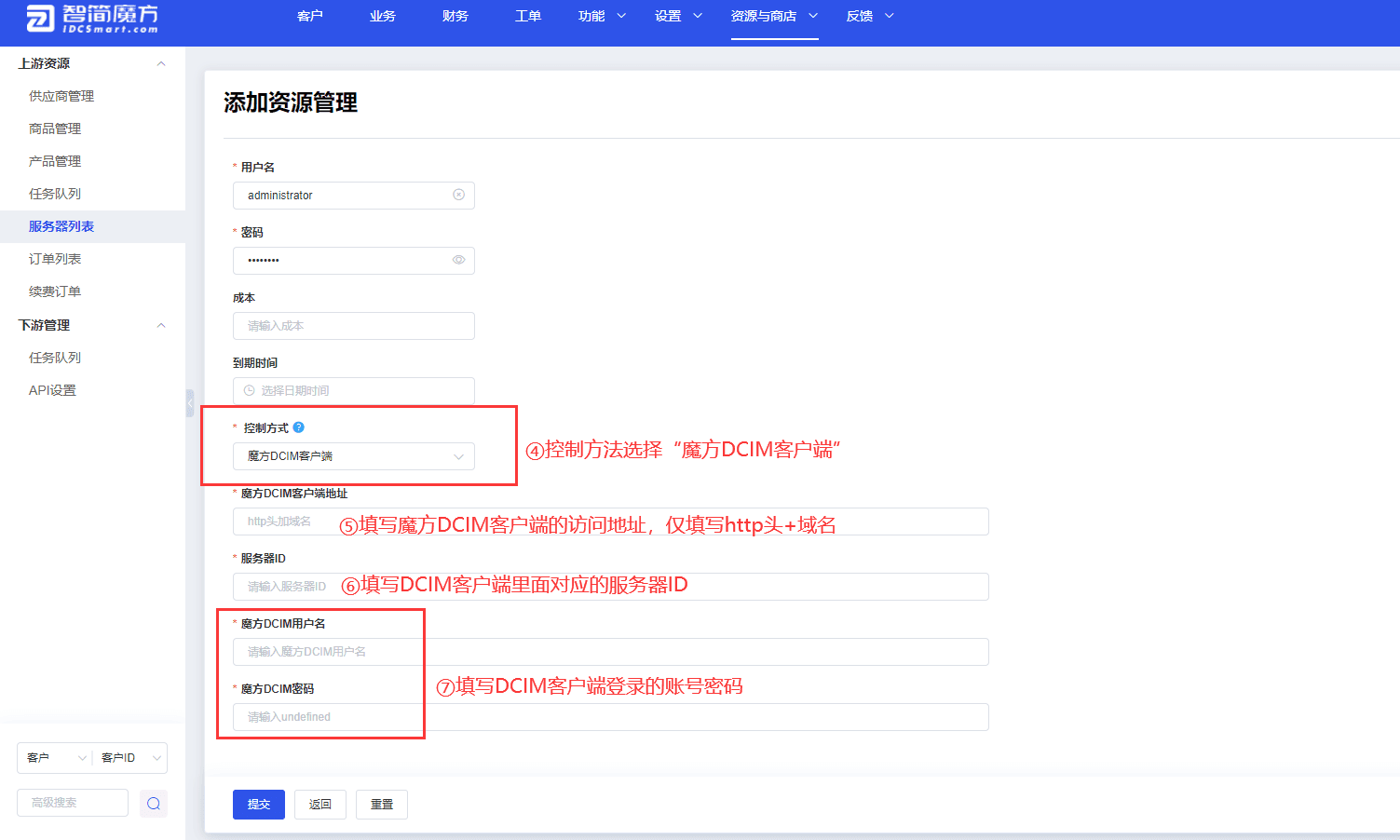Click the 高级搜索 search box
This screenshot has width=1400, height=840.
(73, 803)
